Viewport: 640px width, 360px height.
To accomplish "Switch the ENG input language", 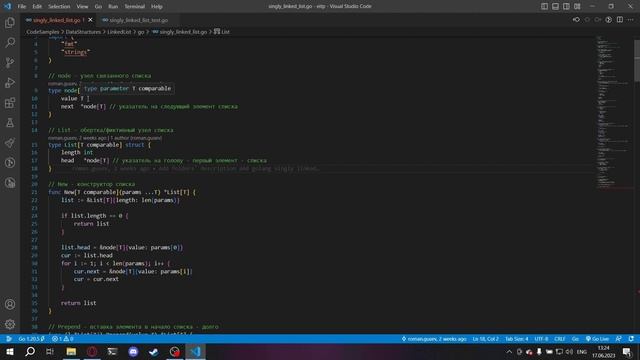I will coord(582,351).
